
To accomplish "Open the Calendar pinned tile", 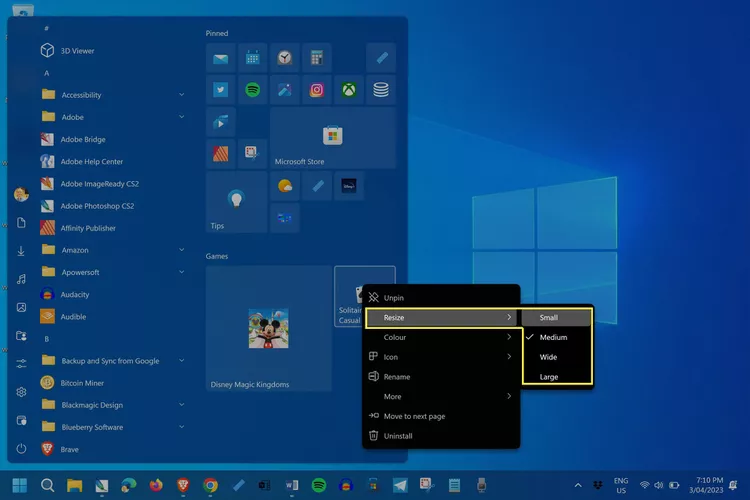I will coord(253,58).
